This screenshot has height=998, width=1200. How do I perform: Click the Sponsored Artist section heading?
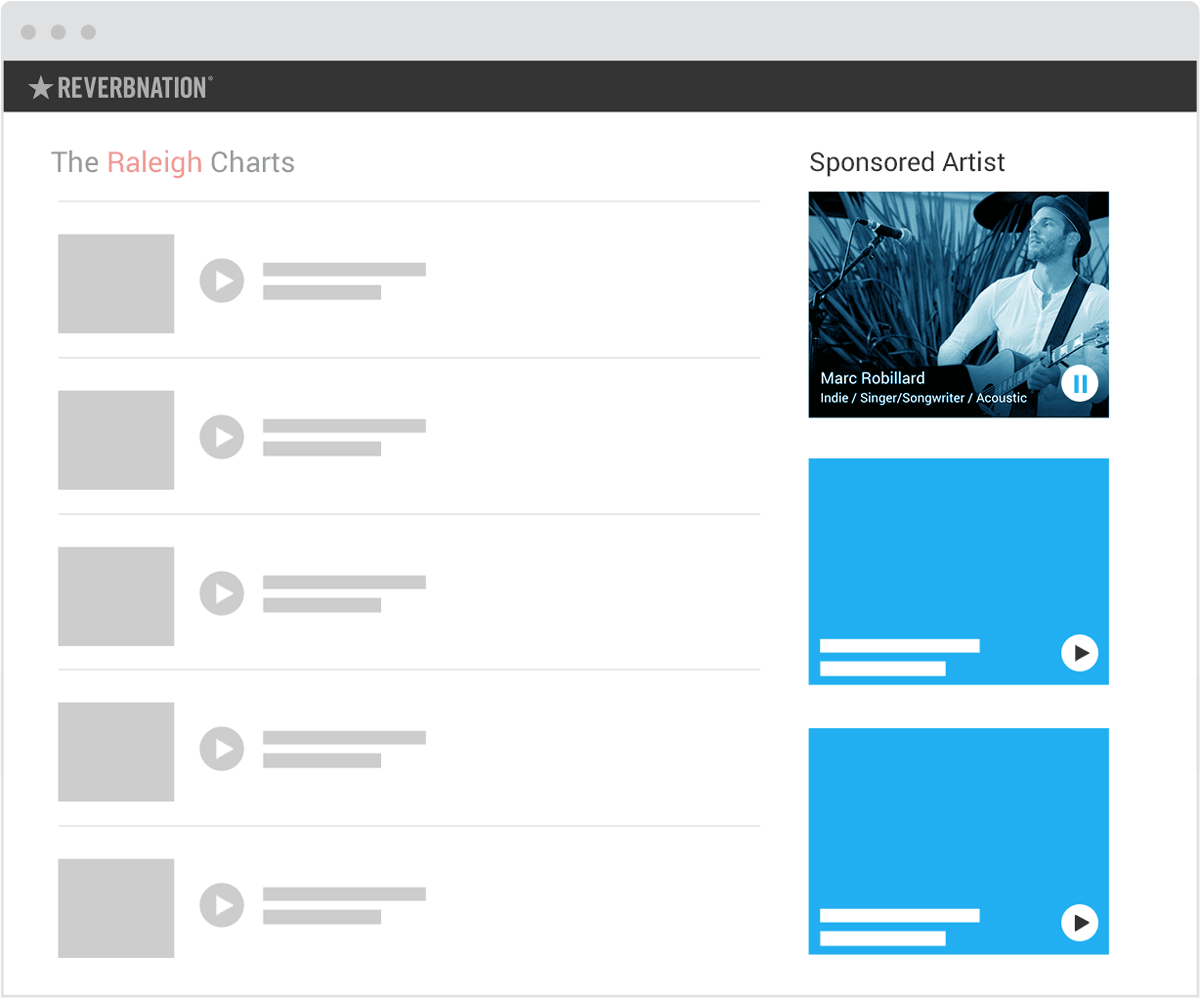pos(907,162)
